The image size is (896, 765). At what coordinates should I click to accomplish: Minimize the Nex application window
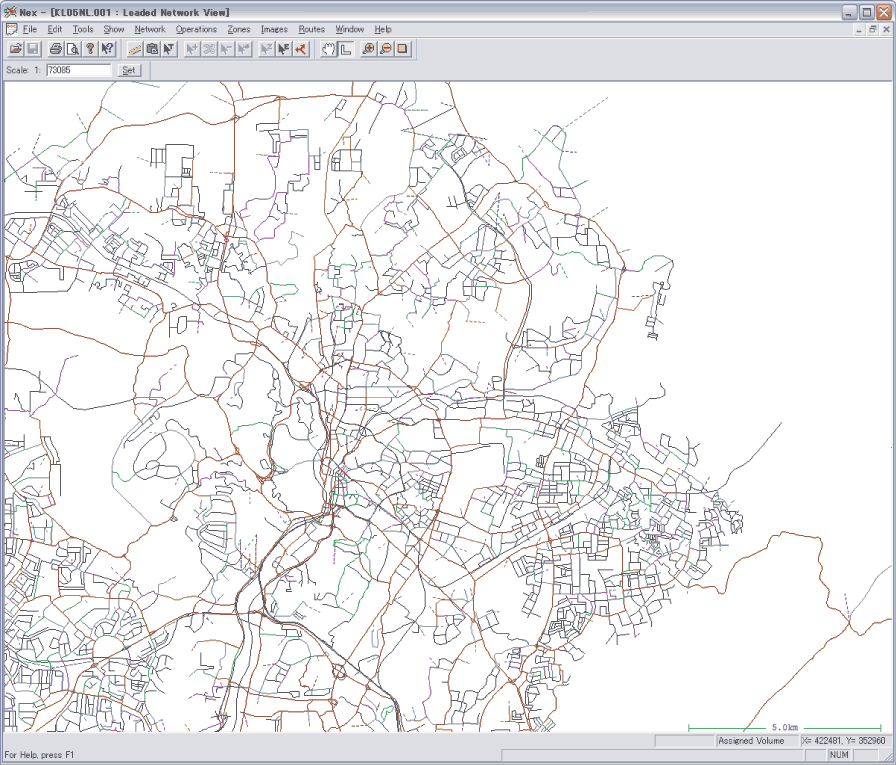(850, 12)
